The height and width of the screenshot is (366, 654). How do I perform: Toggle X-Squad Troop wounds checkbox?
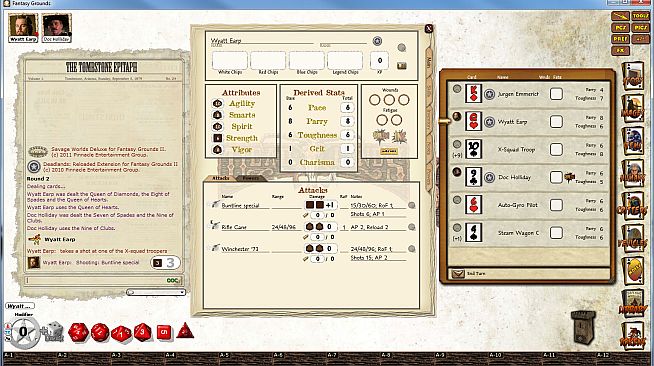(x=556, y=149)
